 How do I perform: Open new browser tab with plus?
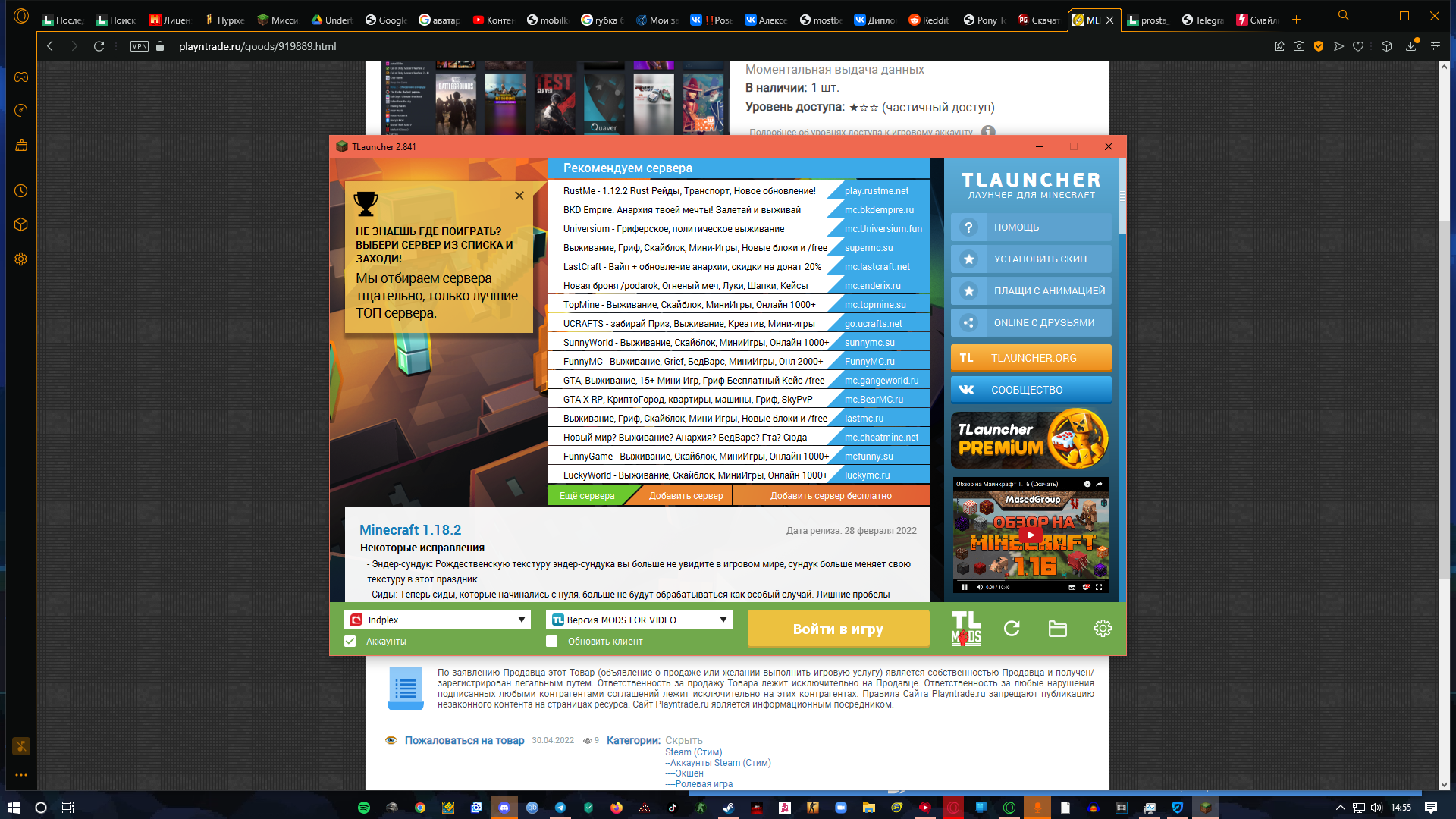point(1296,20)
